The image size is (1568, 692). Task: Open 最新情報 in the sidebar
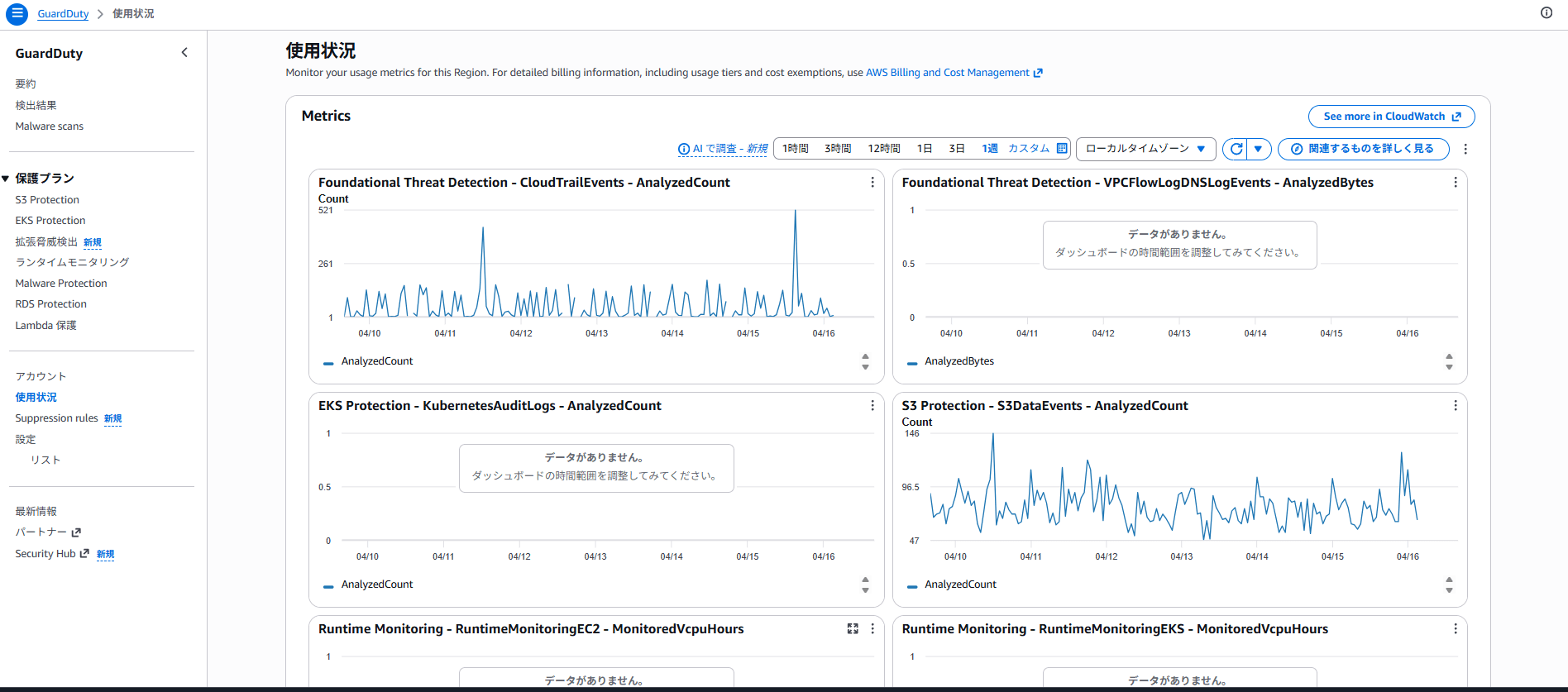[x=36, y=512]
